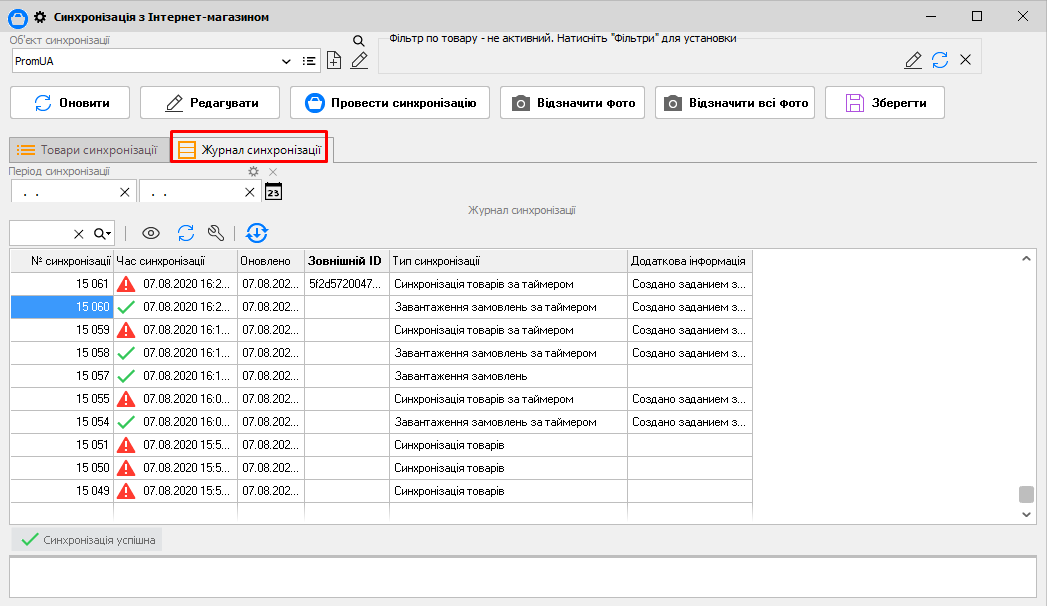Image resolution: width=1047 pixels, height=606 pixels.
Task: Click the add new sync object icon
Action: pos(334,61)
